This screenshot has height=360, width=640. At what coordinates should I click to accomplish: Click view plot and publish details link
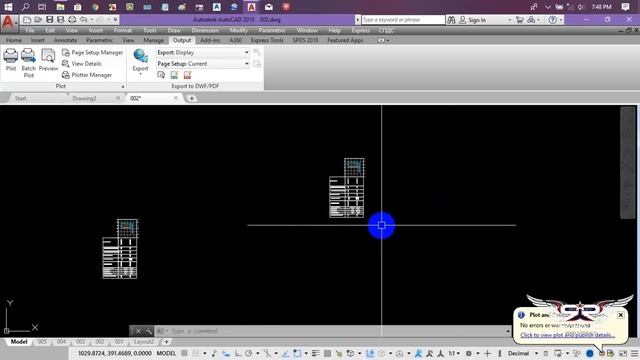pos(567,335)
